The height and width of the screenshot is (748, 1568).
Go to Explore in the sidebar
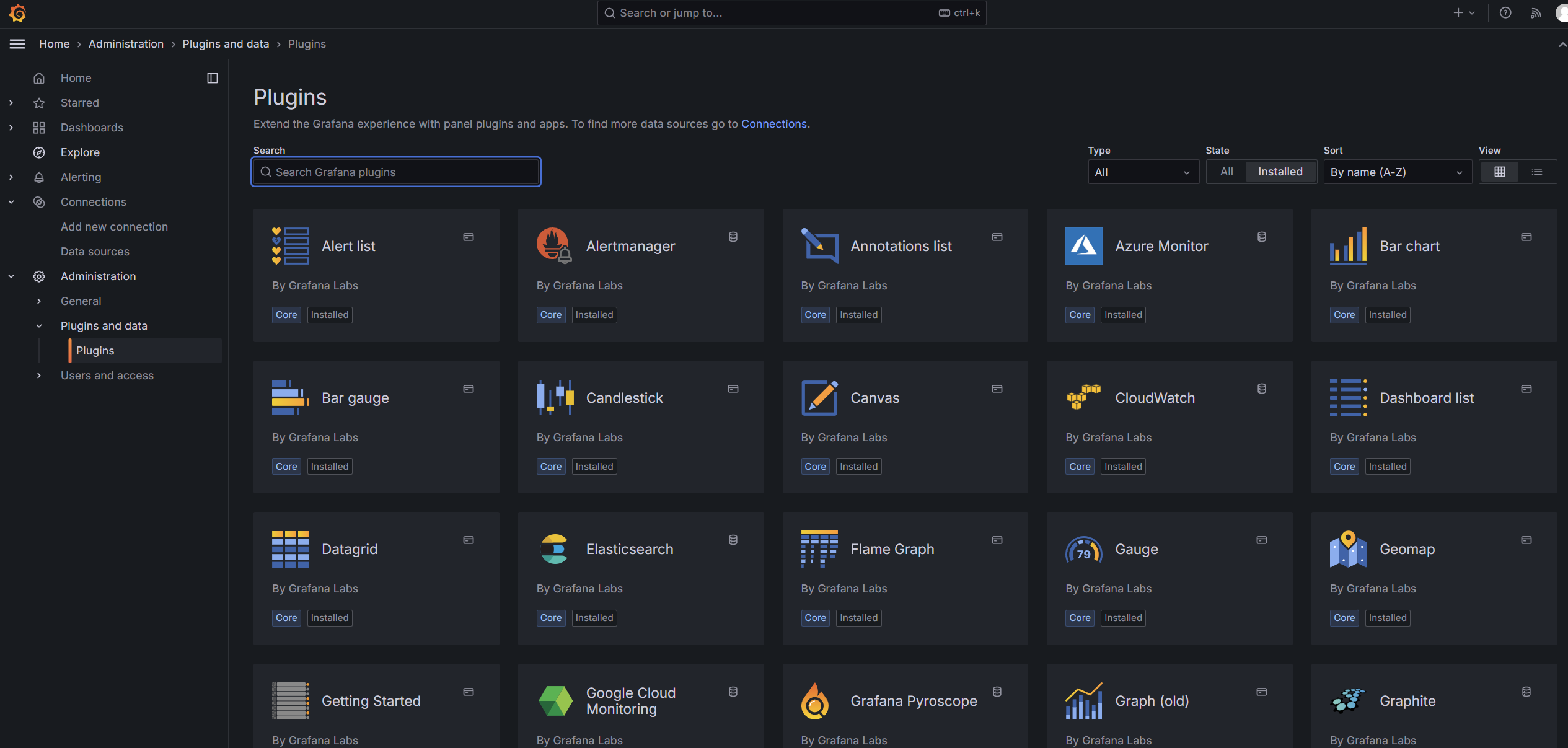pos(80,152)
